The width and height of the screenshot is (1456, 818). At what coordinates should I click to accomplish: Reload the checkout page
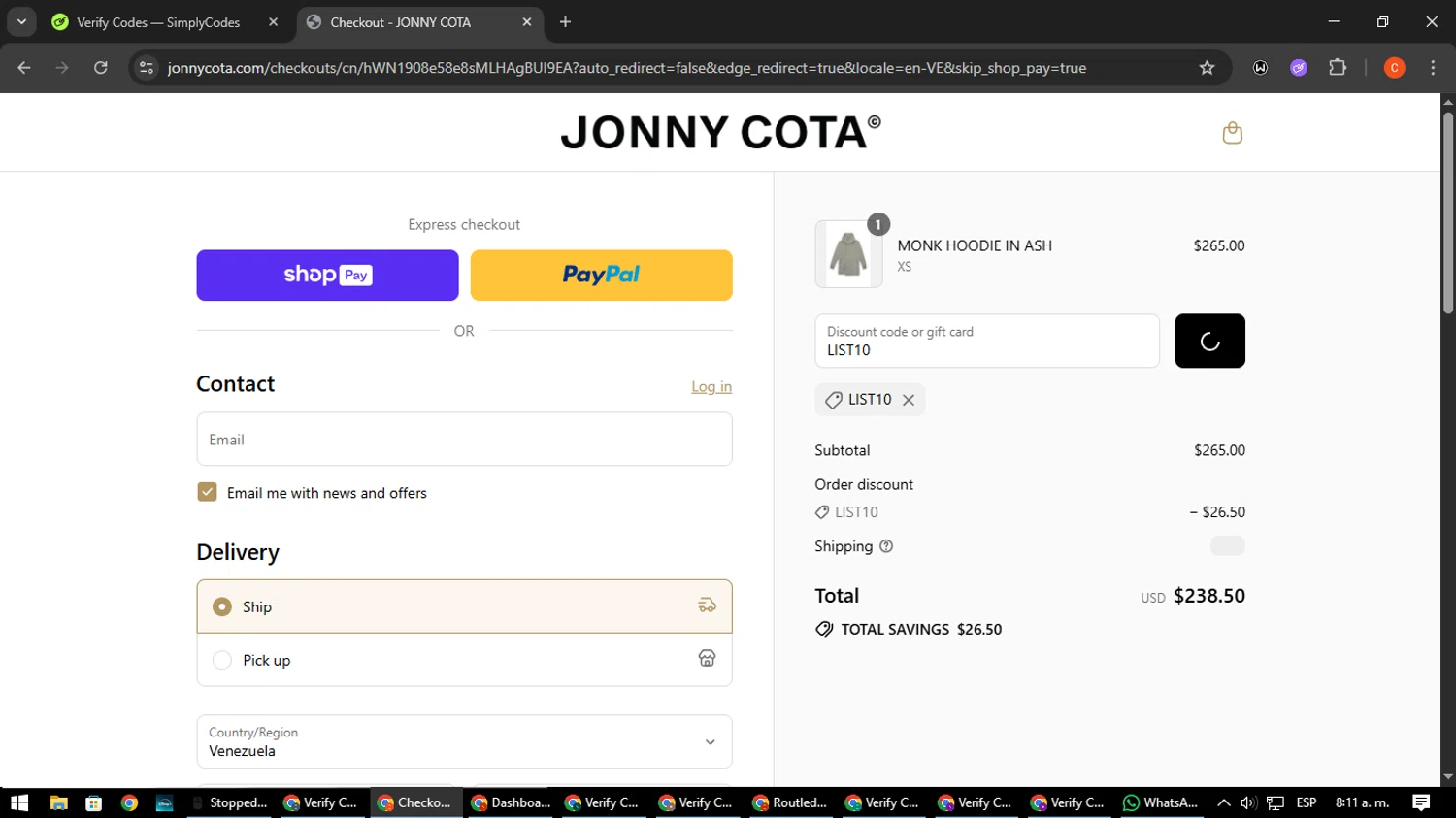101,68
